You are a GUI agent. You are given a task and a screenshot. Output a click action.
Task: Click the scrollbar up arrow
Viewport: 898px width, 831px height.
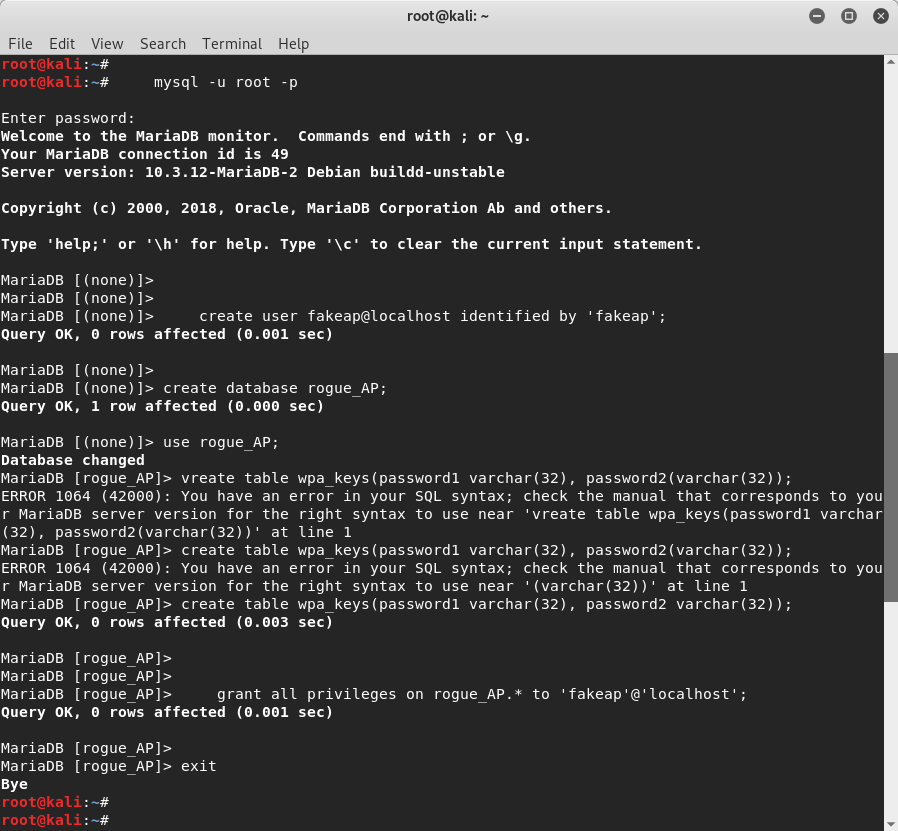tap(891, 61)
